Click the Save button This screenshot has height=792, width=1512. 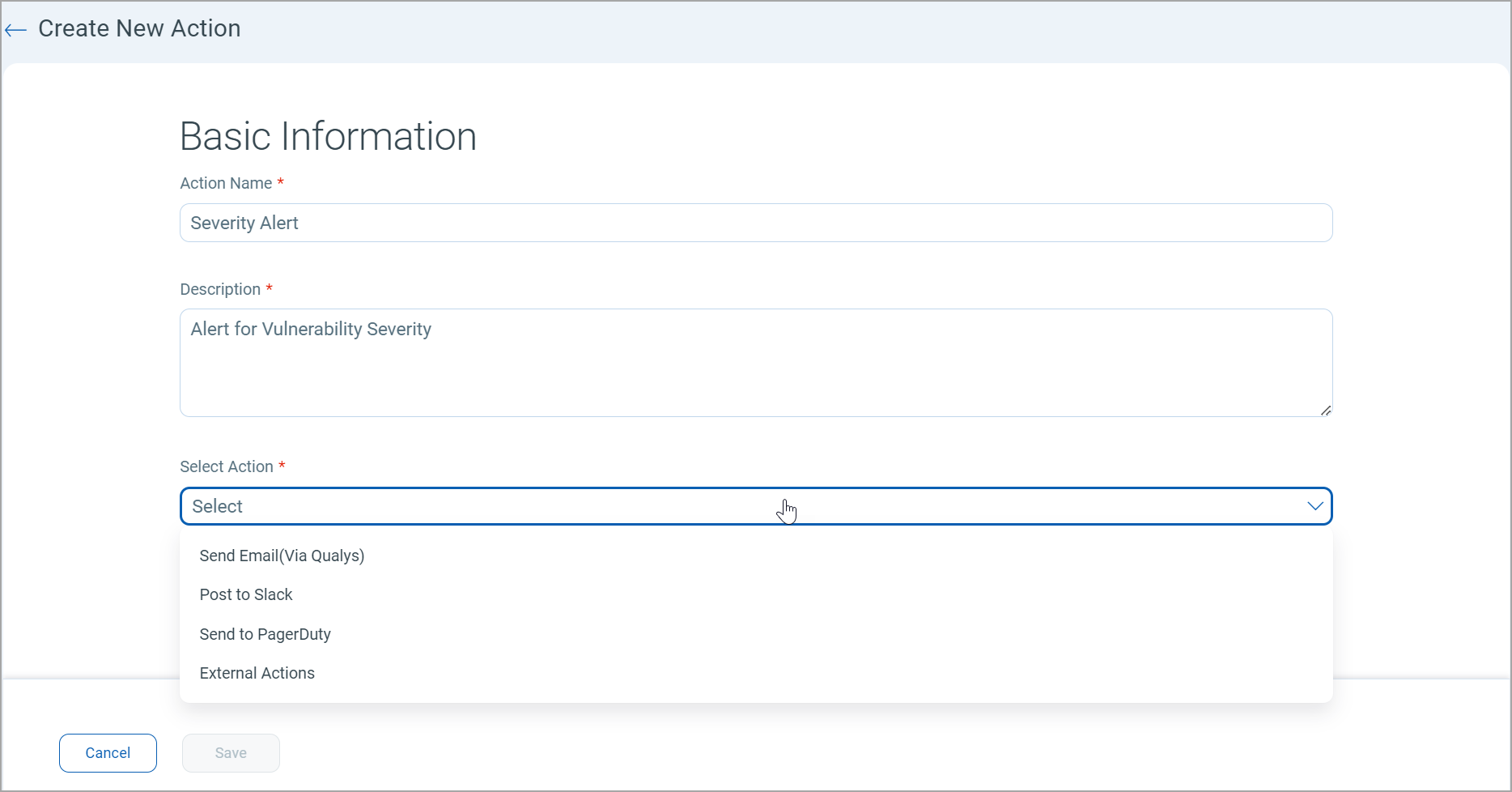coord(231,753)
